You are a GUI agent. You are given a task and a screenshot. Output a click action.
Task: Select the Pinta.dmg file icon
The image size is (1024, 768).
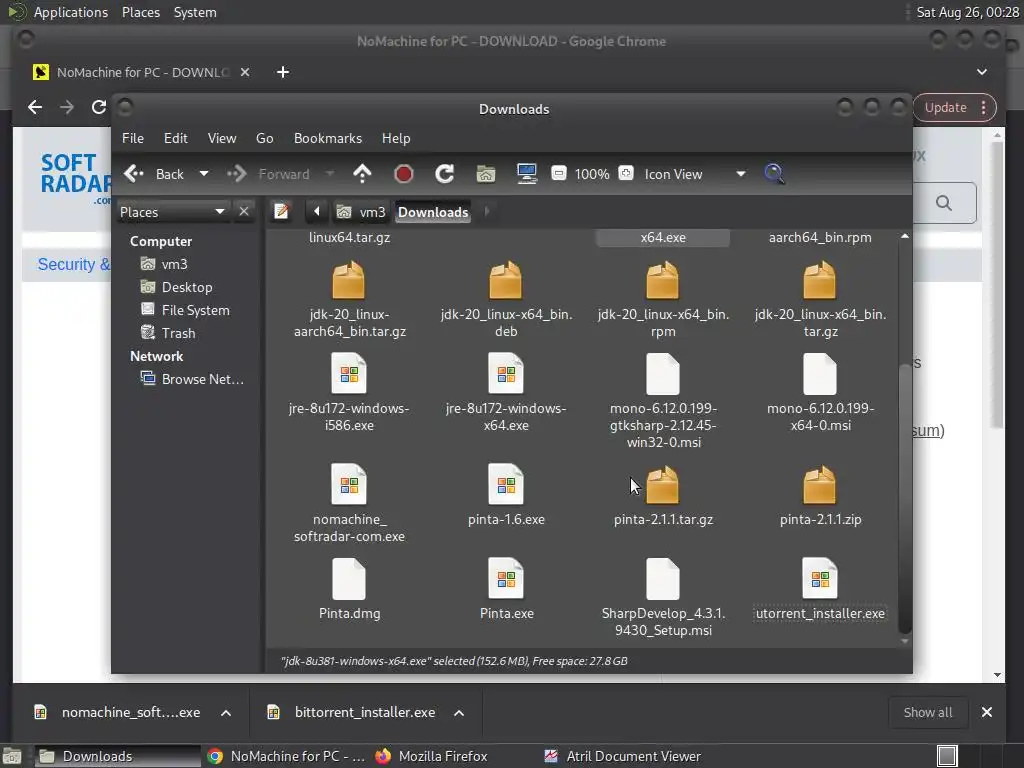pos(349,579)
